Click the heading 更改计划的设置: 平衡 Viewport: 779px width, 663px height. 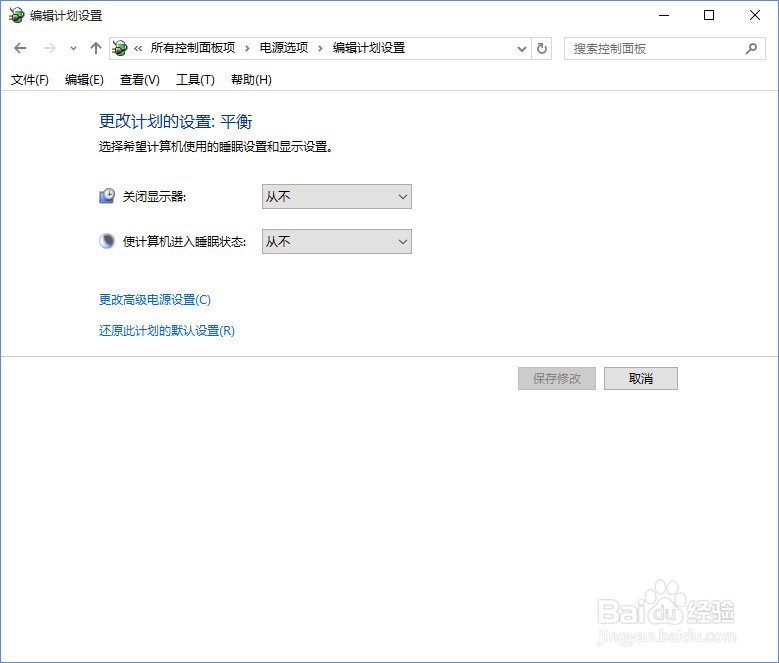point(175,121)
